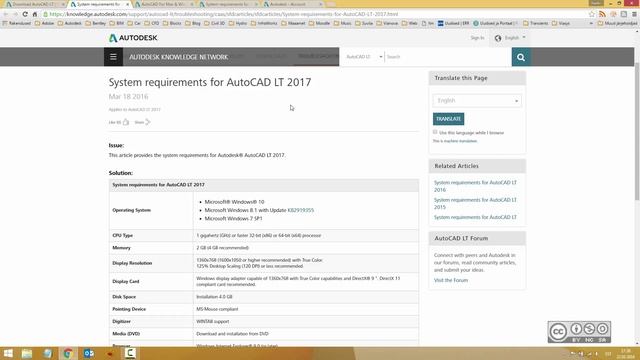Click the 'Related Articles' heading

pos(456,166)
